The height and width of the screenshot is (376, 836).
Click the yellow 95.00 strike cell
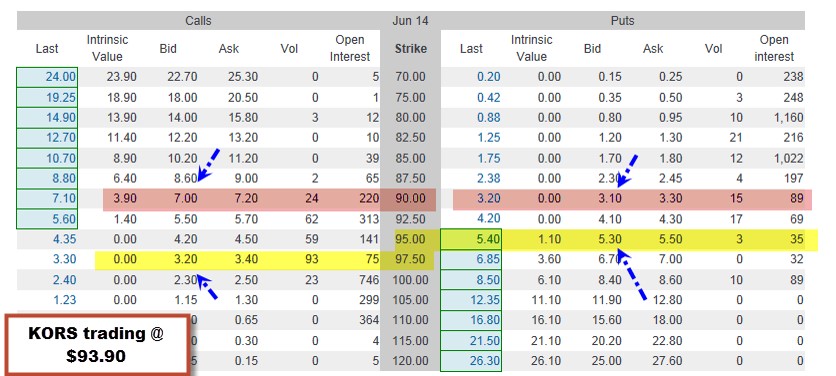411,239
